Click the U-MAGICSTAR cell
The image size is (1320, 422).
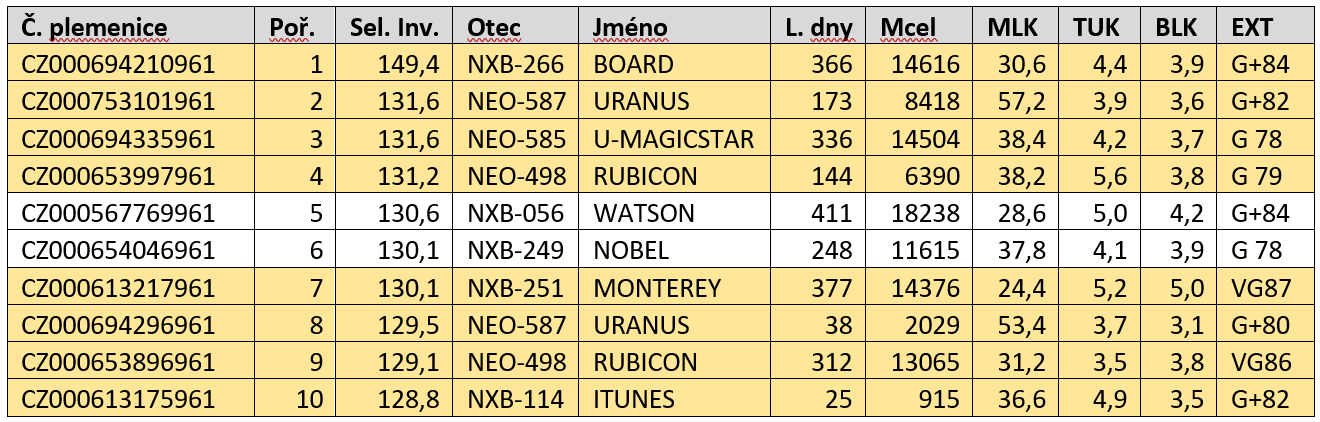[673, 139]
